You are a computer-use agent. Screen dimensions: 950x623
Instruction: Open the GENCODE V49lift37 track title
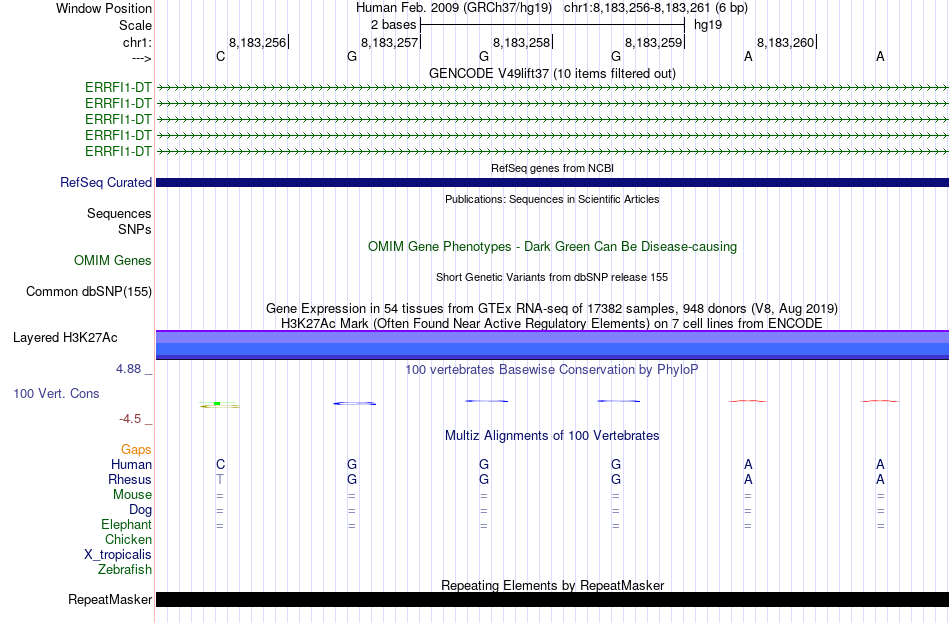click(552, 73)
